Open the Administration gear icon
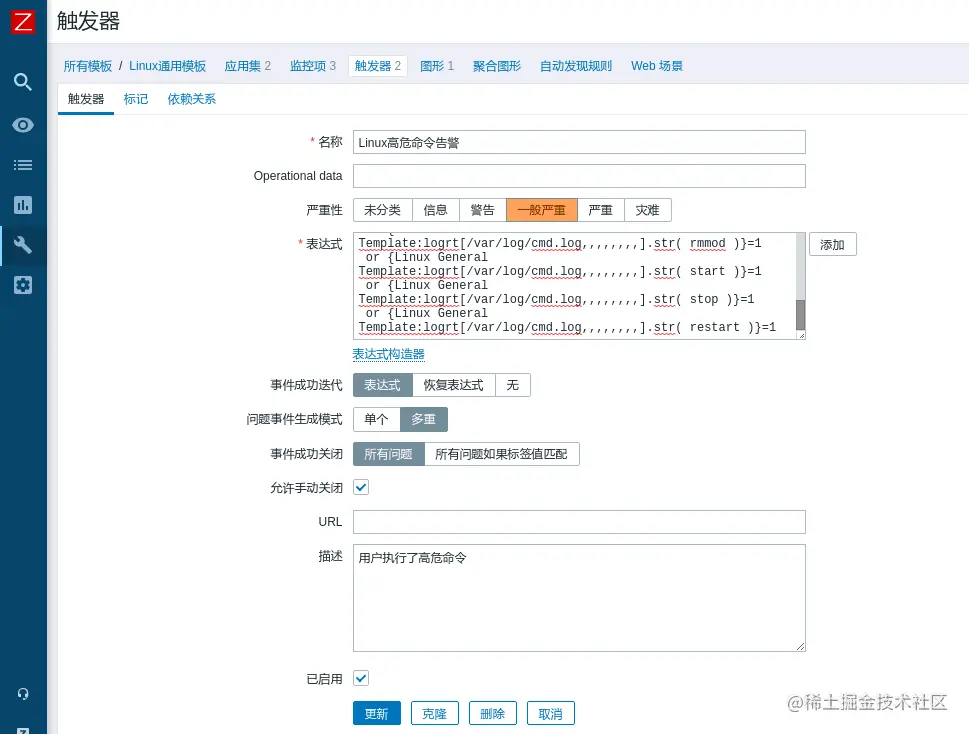 (22, 285)
